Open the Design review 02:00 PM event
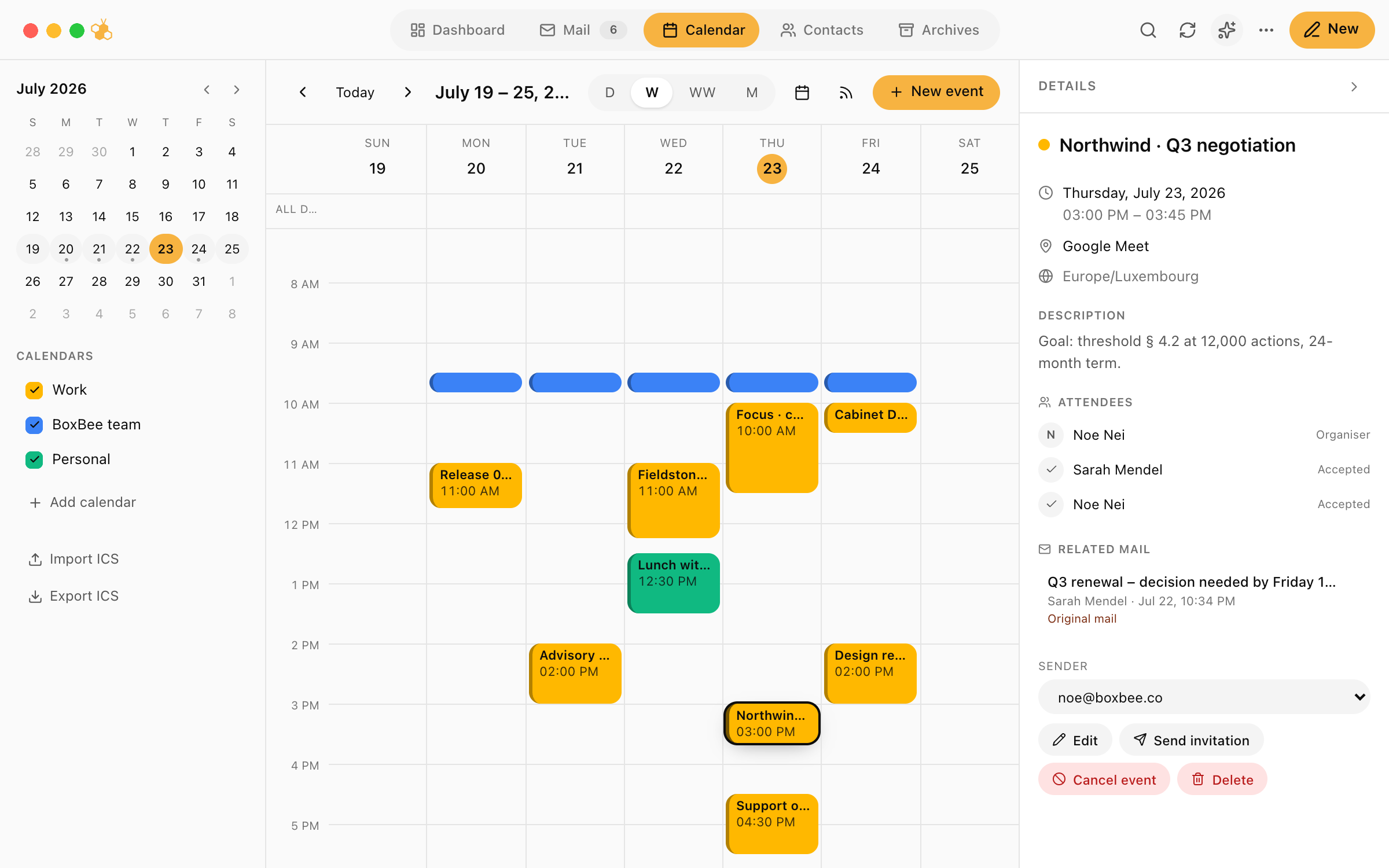 [870, 674]
